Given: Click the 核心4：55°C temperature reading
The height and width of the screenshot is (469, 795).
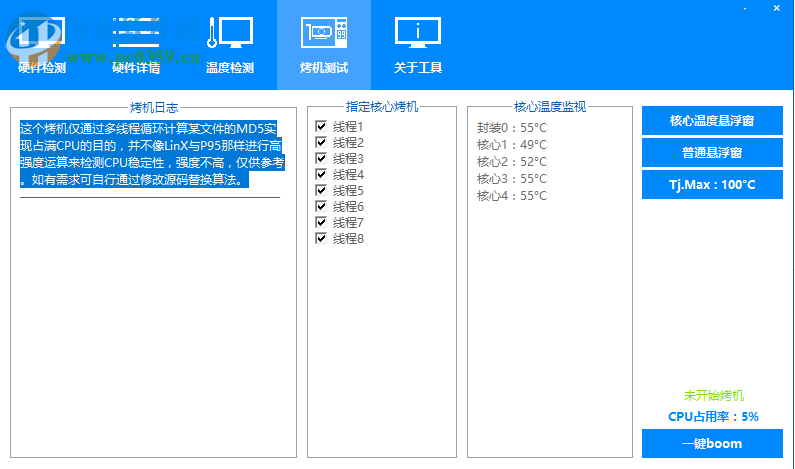Looking at the screenshot, I should click(512, 196).
